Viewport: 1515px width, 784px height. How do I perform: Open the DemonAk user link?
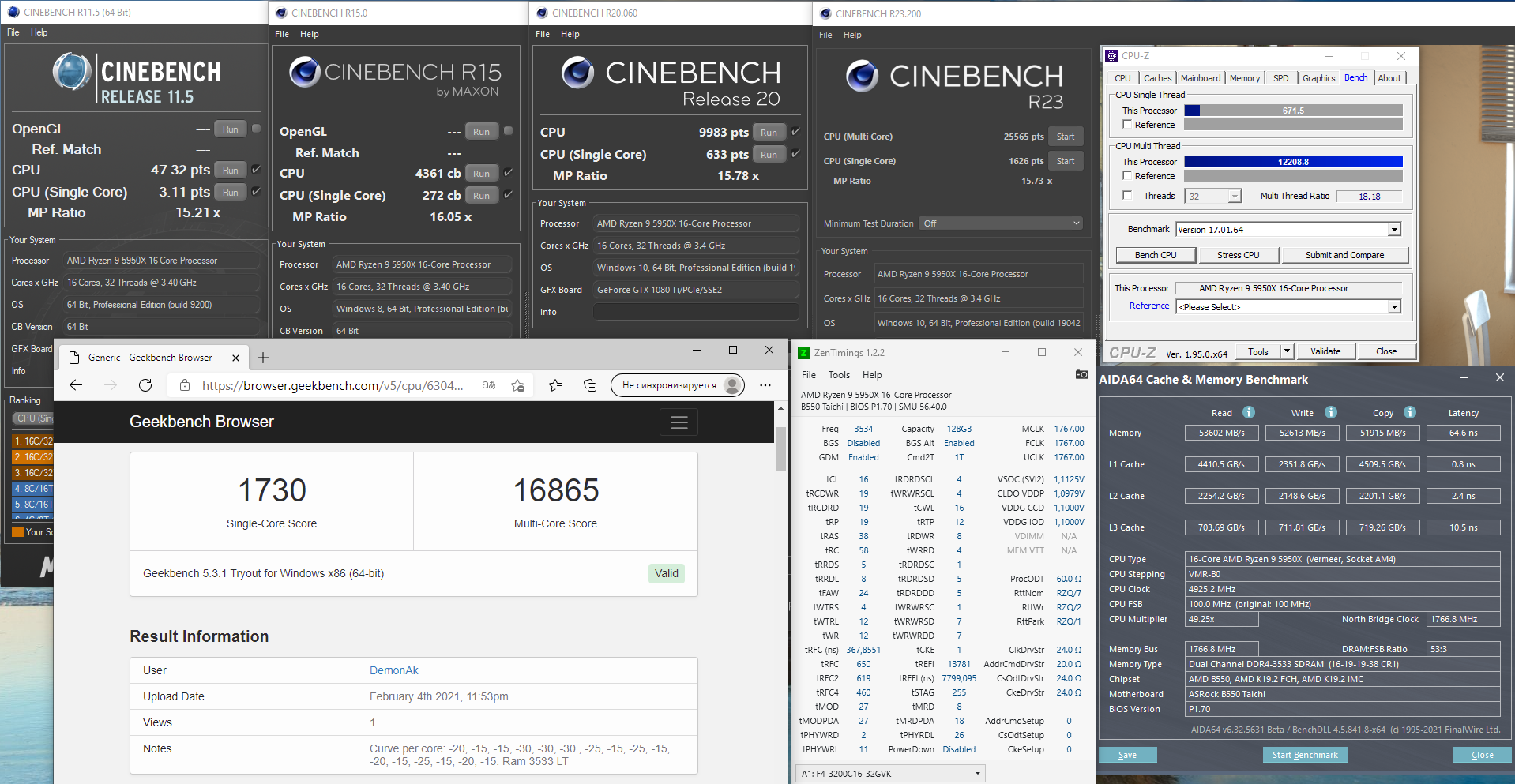coord(393,670)
